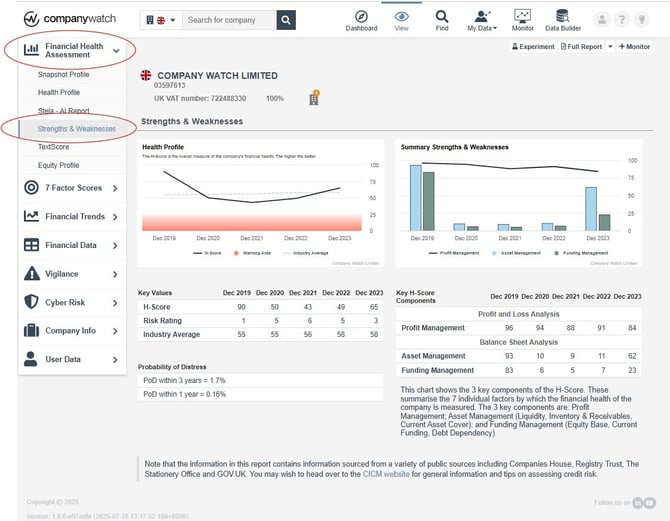Click the help question mark icon
This screenshot has width=670, height=521.
[622, 19]
